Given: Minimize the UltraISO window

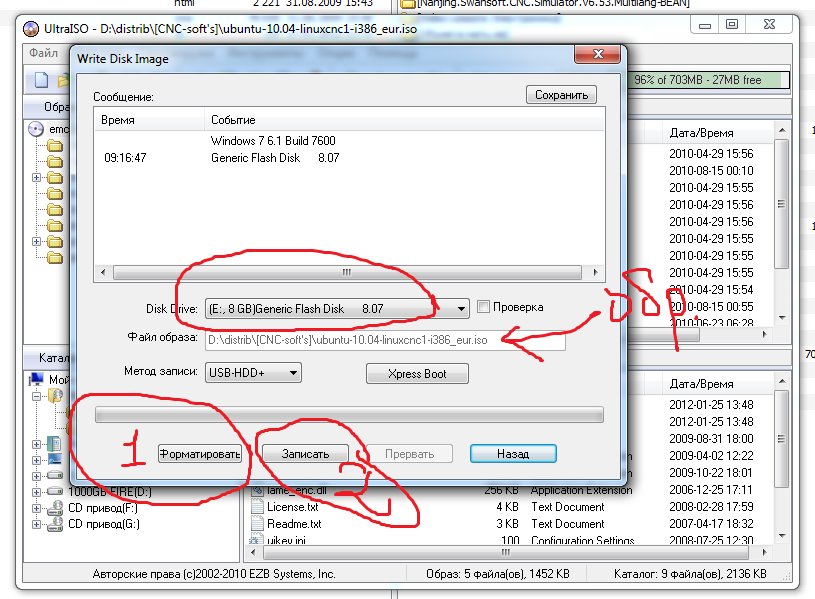Looking at the screenshot, I should click(705, 25).
